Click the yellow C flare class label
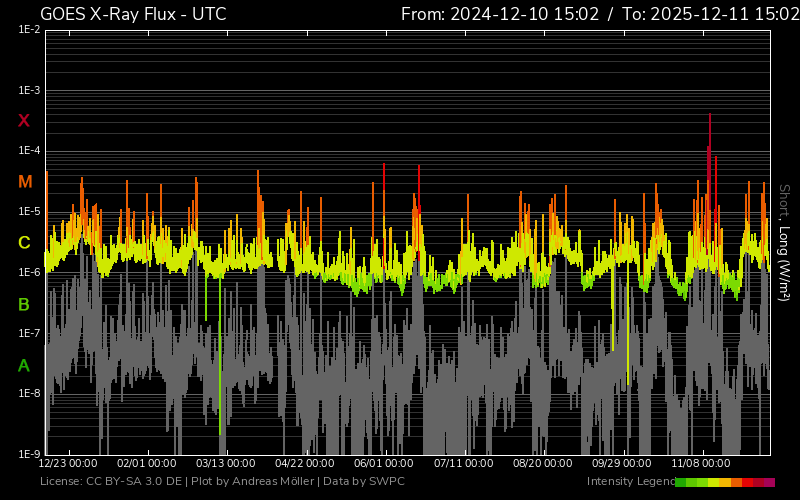 tap(24, 243)
